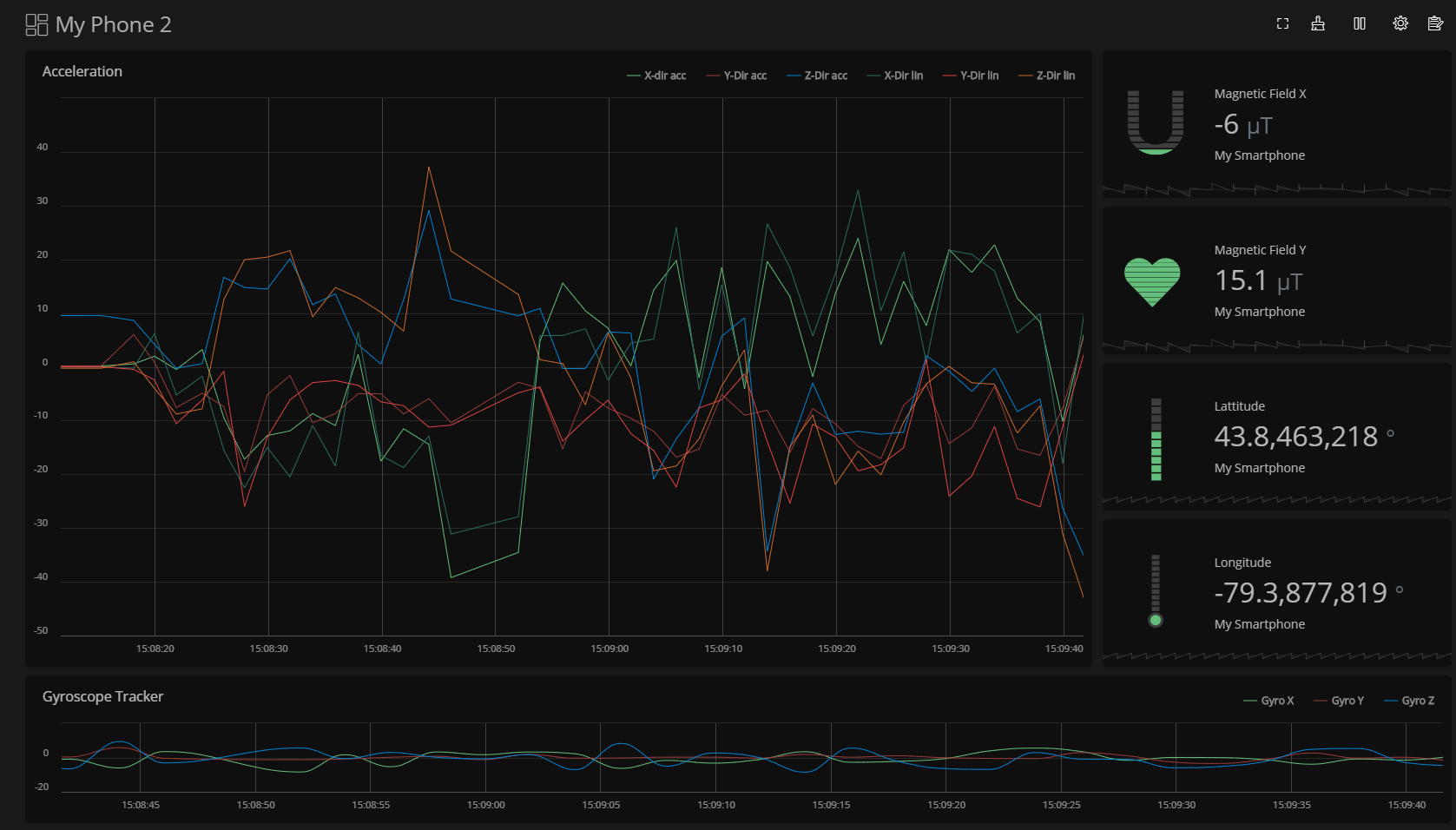Toggle the Y-Dir acc series in the legend

(x=736, y=76)
